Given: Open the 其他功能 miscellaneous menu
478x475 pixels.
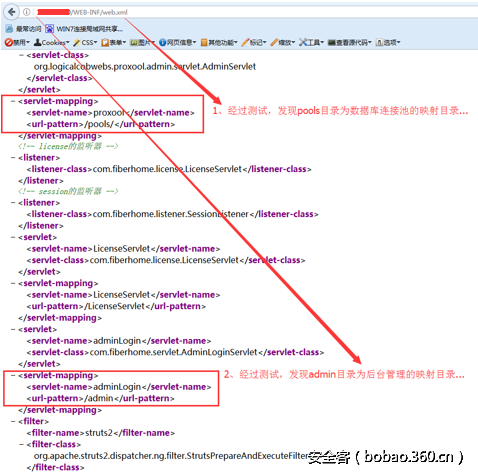Looking at the screenshot, I should click(219, 42).
